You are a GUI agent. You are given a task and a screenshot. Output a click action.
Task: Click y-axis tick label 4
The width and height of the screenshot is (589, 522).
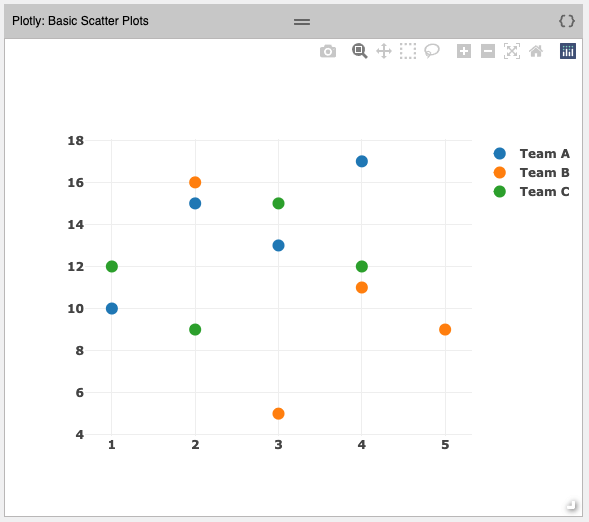point(80,435)
